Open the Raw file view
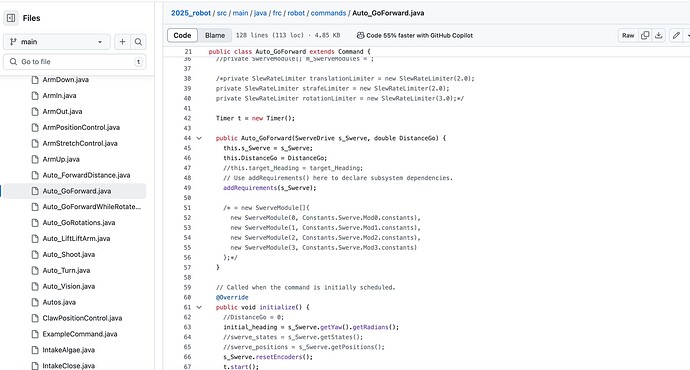 point(628,36)
